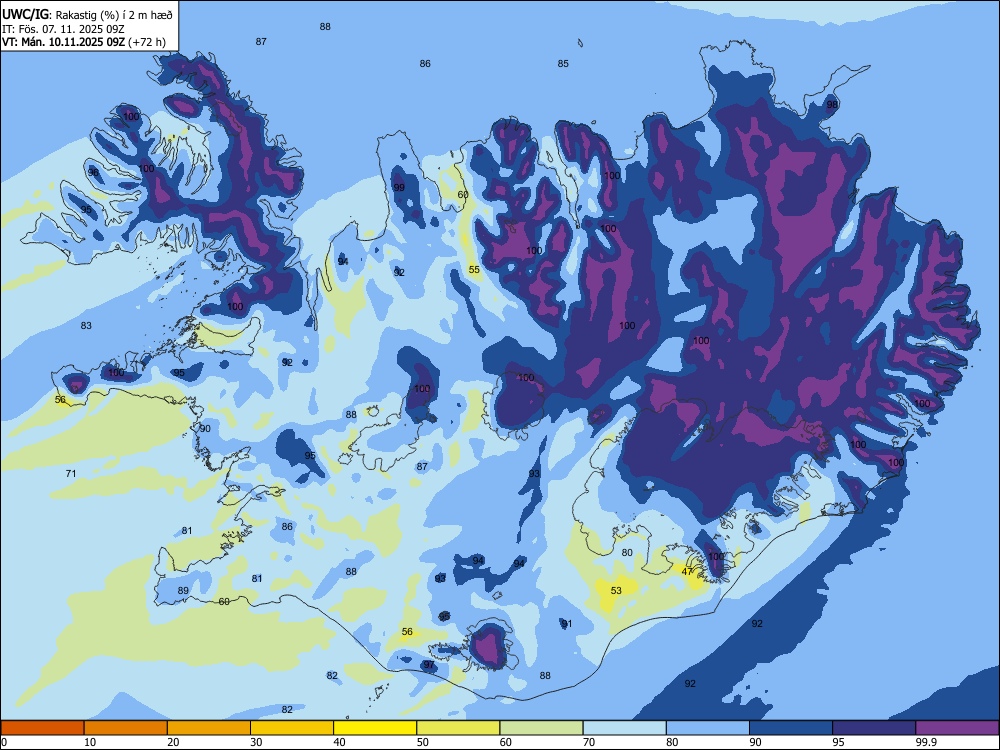The height and width of the screenshot is (750, 1000).
Task: Click the purple legend swatch above 99.9
Action: [957, 728]
